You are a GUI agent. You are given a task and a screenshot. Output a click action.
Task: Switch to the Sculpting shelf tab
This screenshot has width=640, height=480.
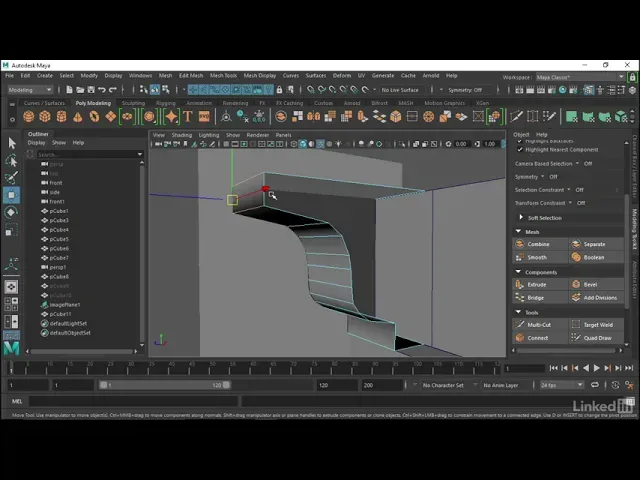click(x=133, y=102)
